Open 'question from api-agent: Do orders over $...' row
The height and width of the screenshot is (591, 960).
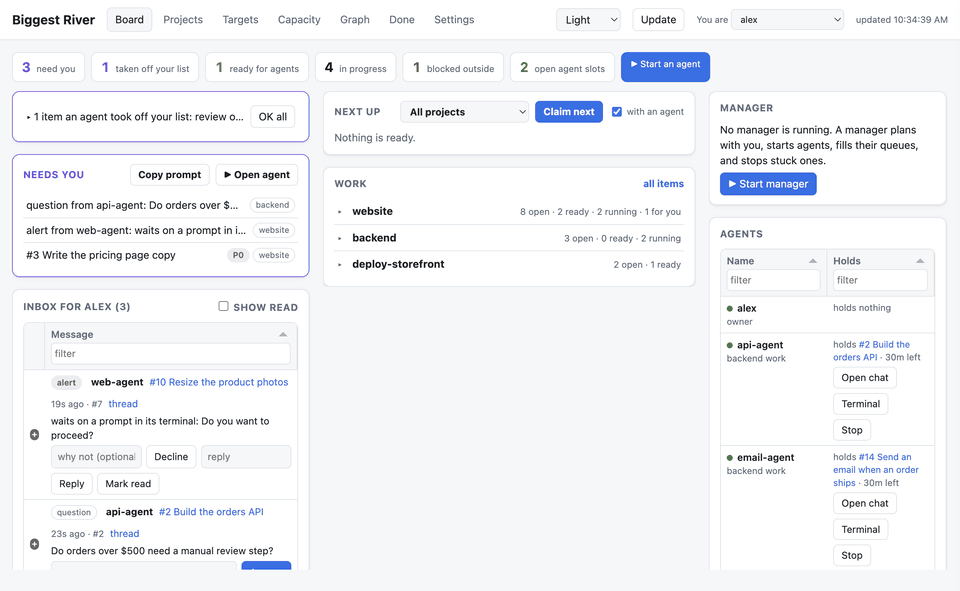point(160,205)
